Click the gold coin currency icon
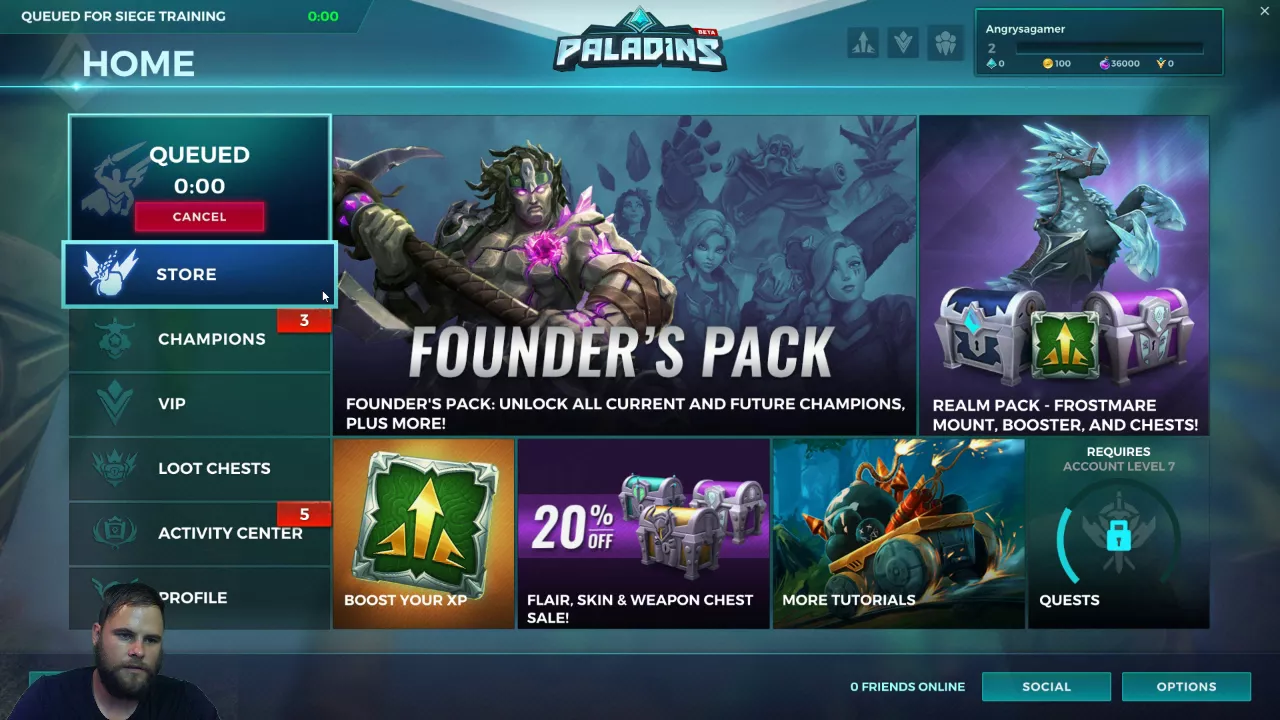1280x720 pixels. coord(1048,63)
